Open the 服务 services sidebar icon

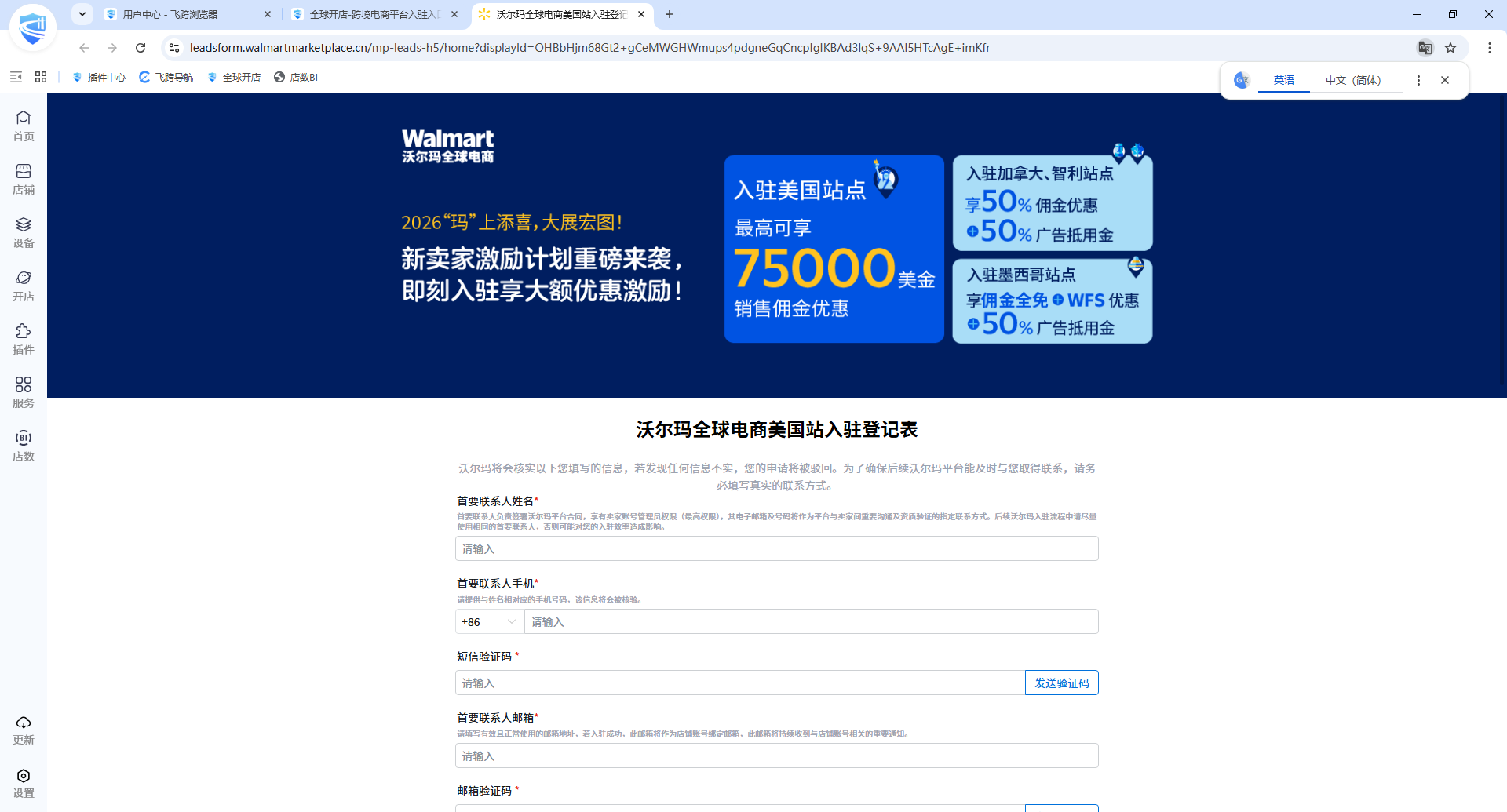coord(24,392)
